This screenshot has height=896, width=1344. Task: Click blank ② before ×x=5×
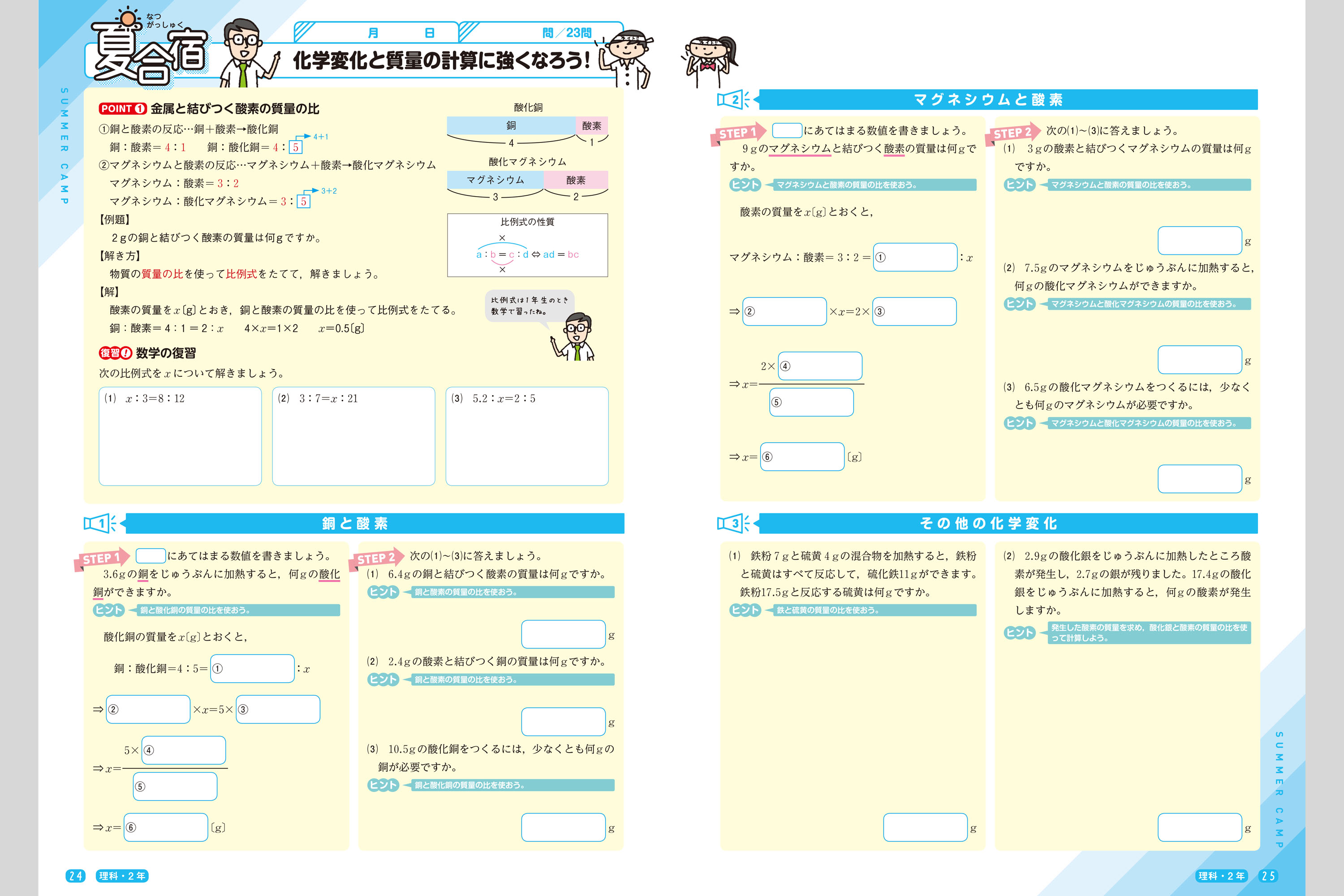tap(148, 709)
